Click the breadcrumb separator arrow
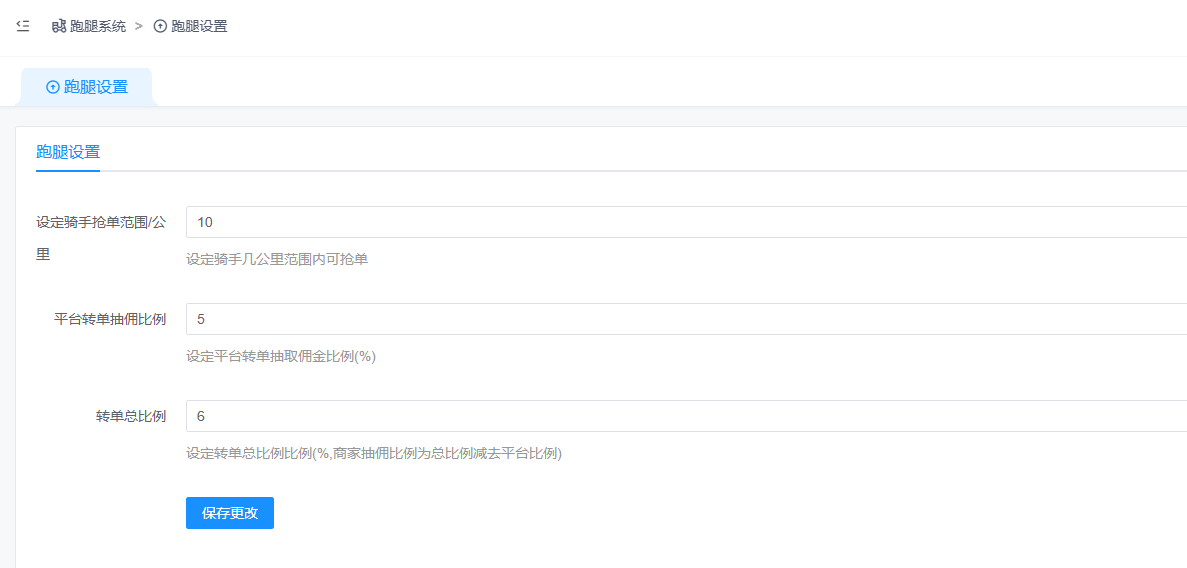Screen dimensions: 1187x568 point(139,26)
